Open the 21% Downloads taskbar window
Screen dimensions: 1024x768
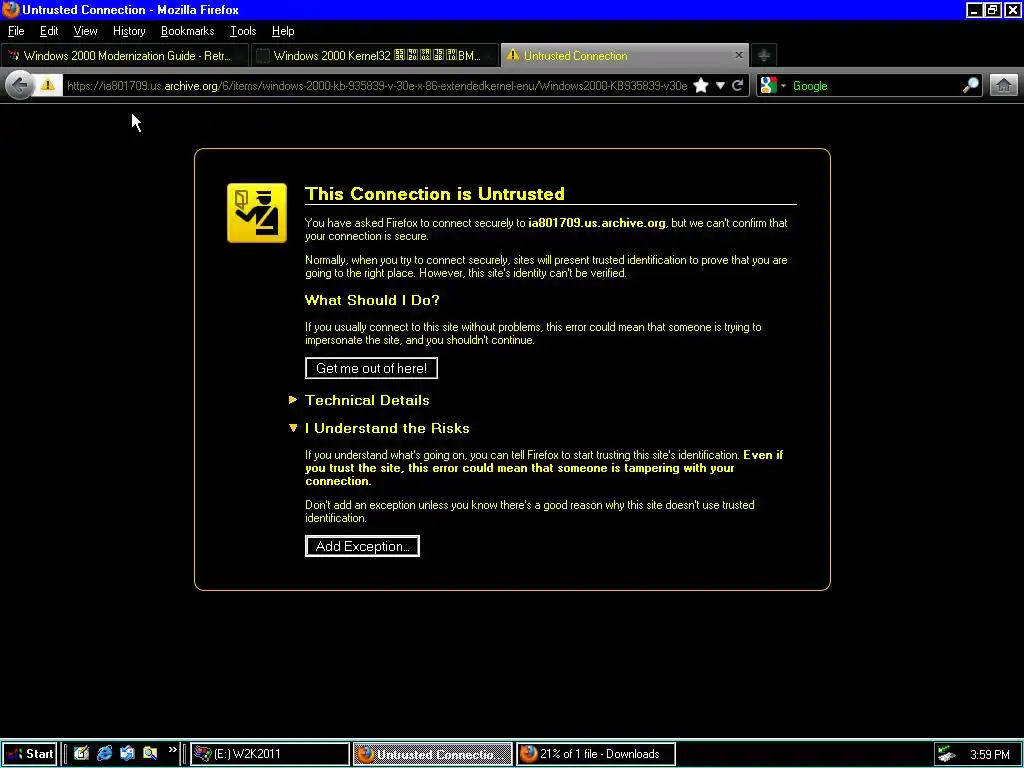(x=596, y=754)
